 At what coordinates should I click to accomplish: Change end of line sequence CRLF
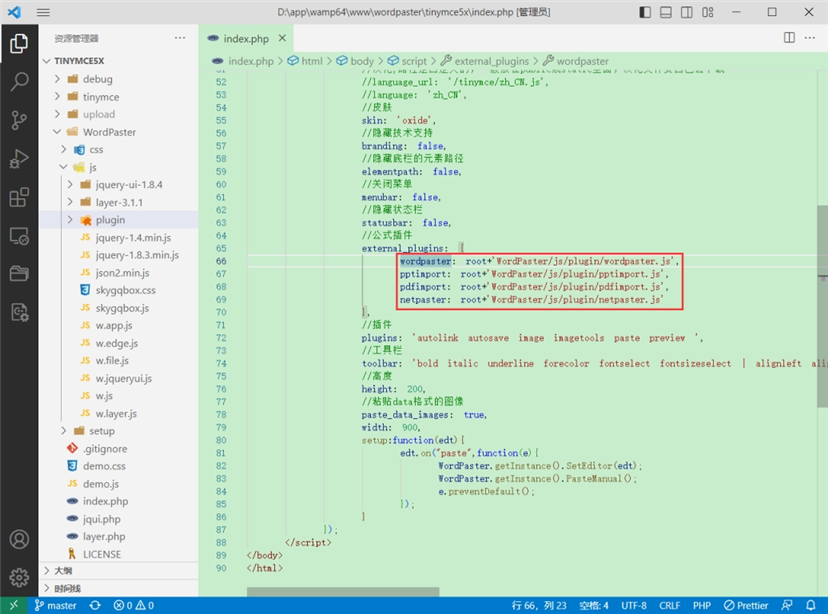(x=670, y=605)
